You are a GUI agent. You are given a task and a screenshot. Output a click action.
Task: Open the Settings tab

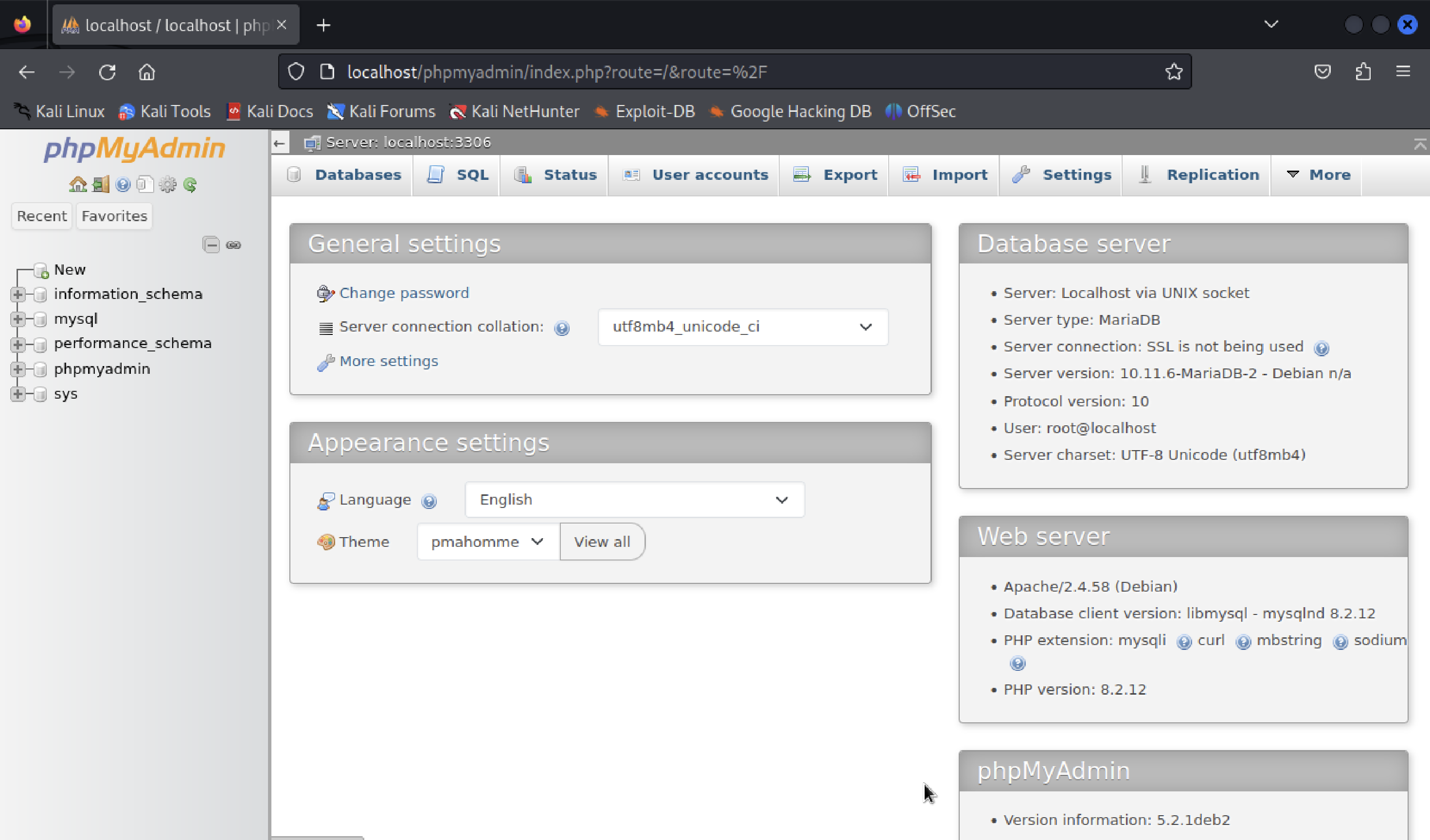click(x=1060, y=175)
